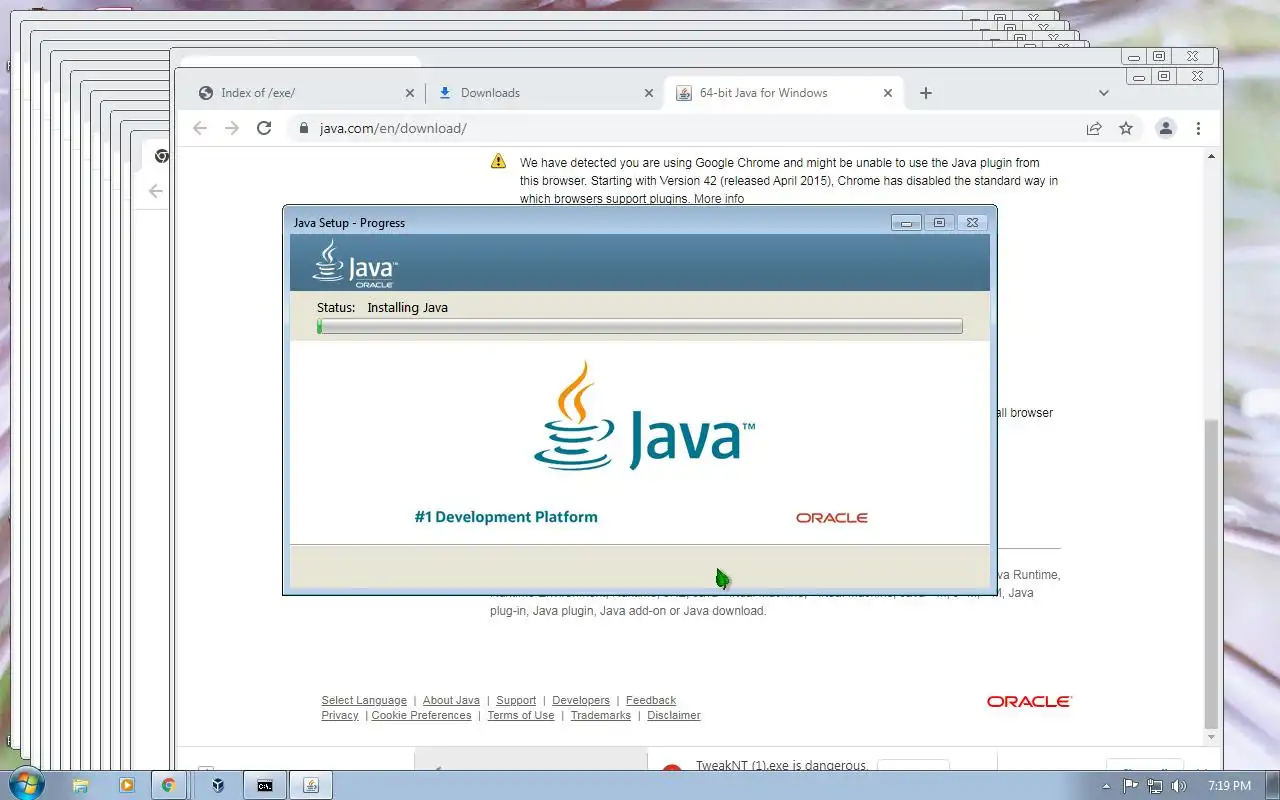Click the Java installer taskbar icon

click(x=311, y=786)
